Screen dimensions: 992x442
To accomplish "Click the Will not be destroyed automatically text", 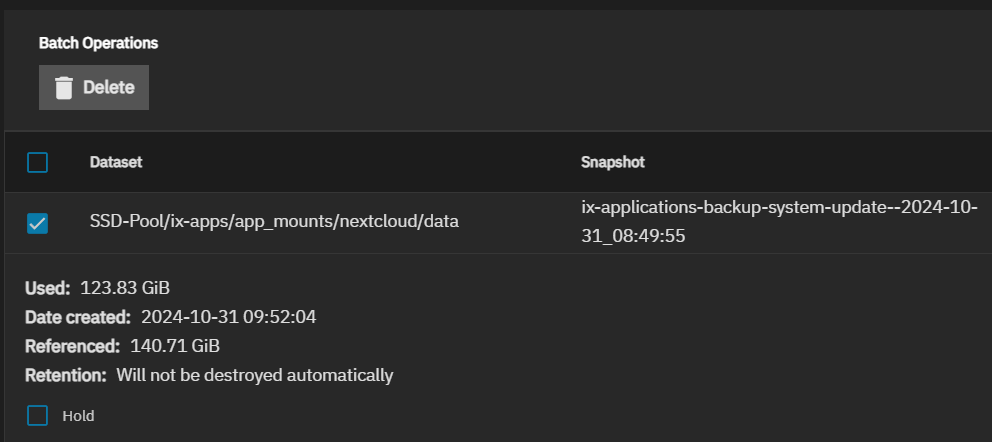I will [254, 376].
